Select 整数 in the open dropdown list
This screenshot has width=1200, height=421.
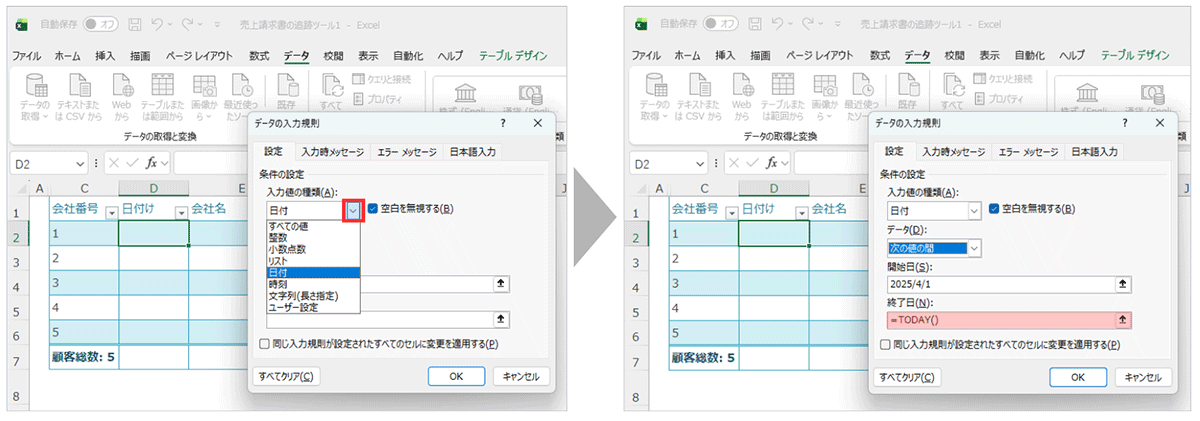coord(313,238)
